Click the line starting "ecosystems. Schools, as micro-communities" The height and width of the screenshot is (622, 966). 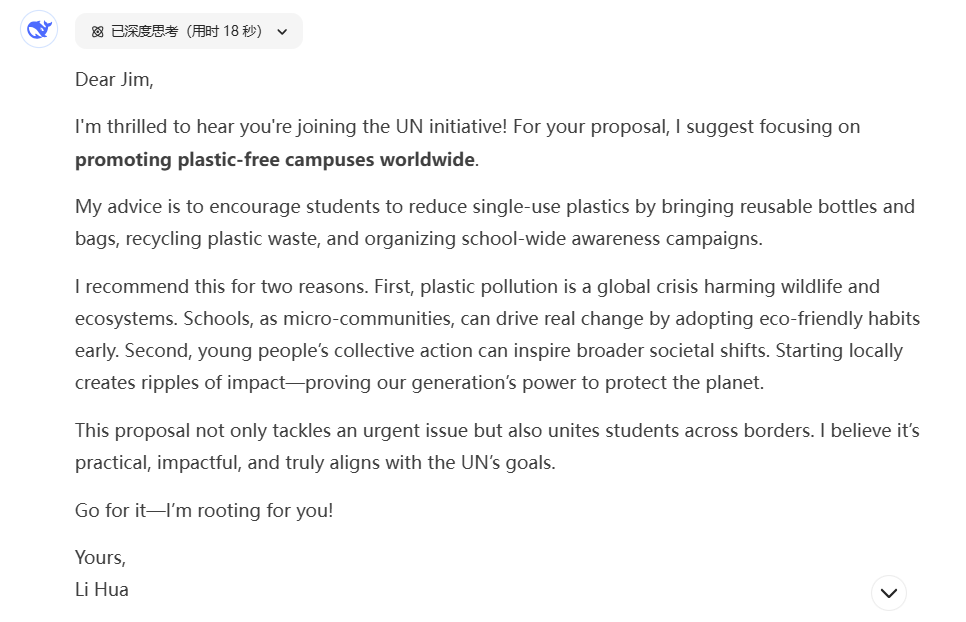tap(497, 318)
